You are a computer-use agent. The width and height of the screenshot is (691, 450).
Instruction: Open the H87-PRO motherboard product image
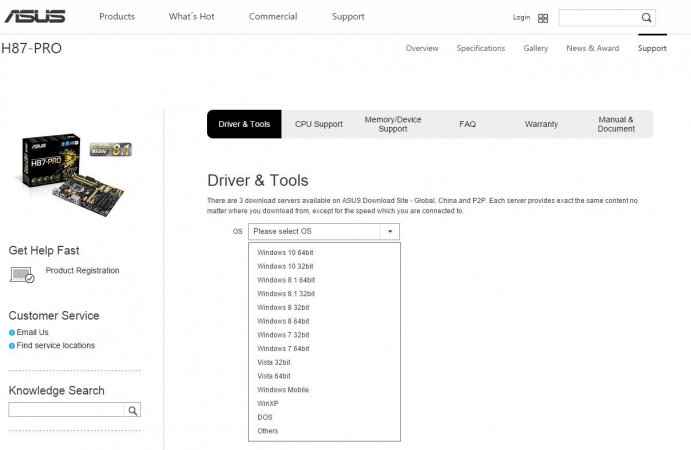point(70,175)
